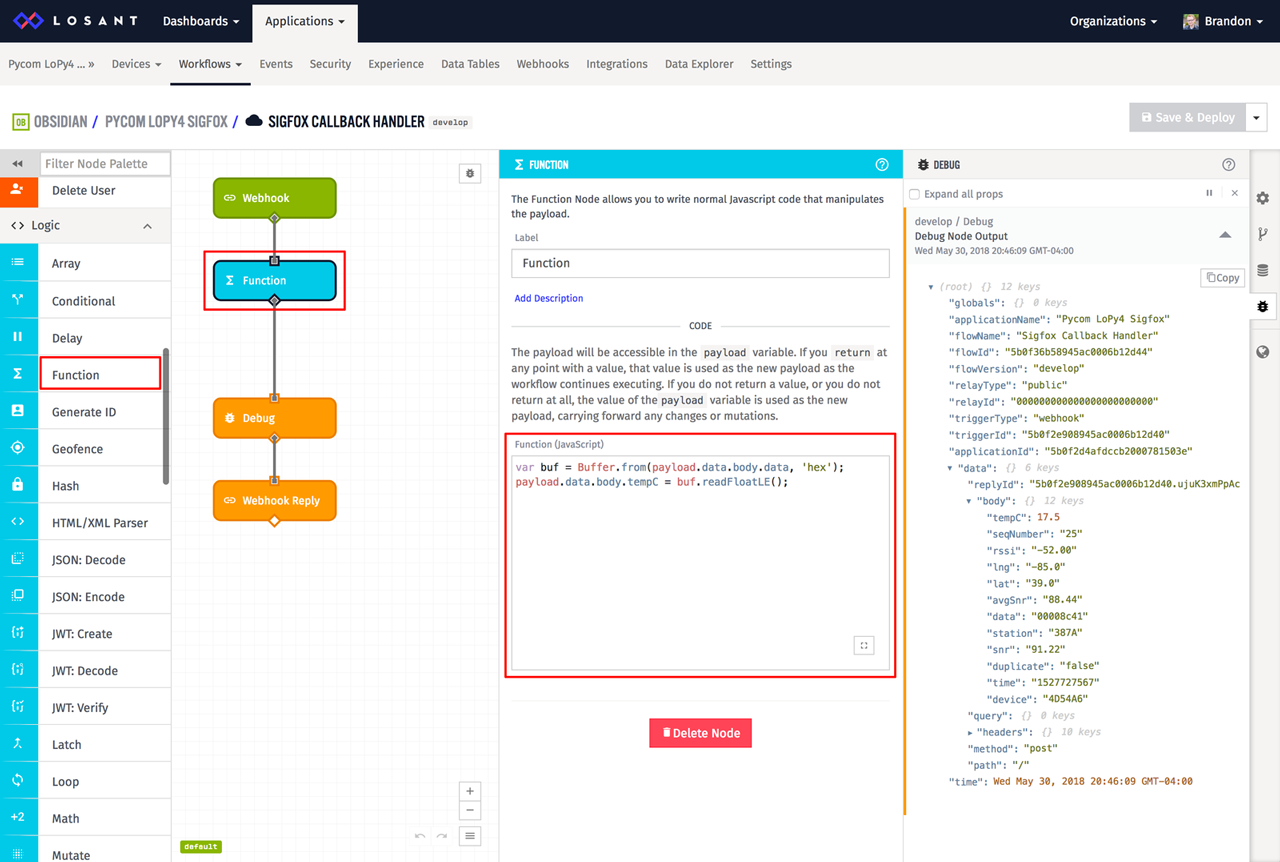Viewport: 1280px width, 862px height.
Task: Click the default version tag
Action: click(x=201, y=846)
